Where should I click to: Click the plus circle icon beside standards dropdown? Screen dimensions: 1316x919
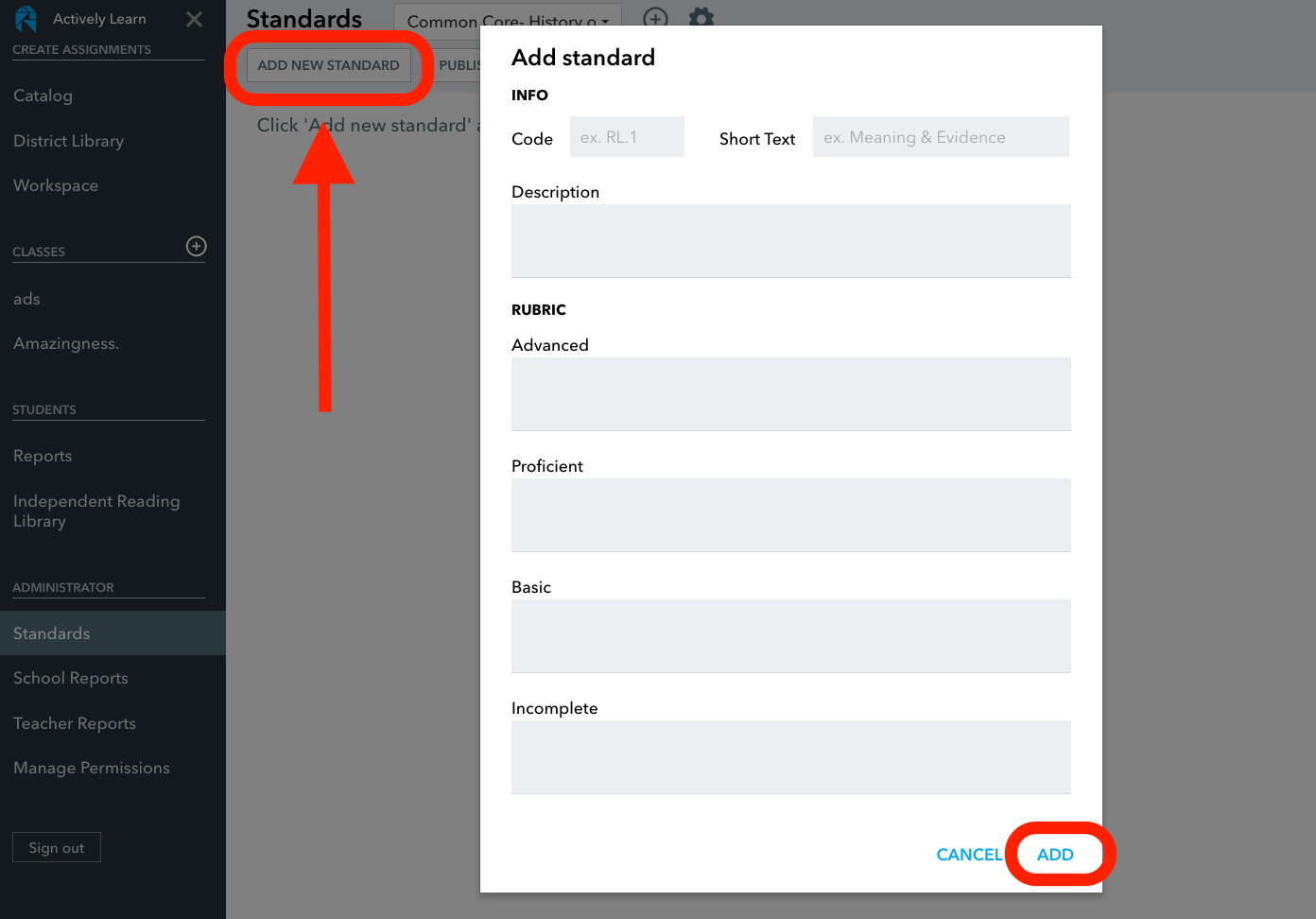[x=655, y=17]
